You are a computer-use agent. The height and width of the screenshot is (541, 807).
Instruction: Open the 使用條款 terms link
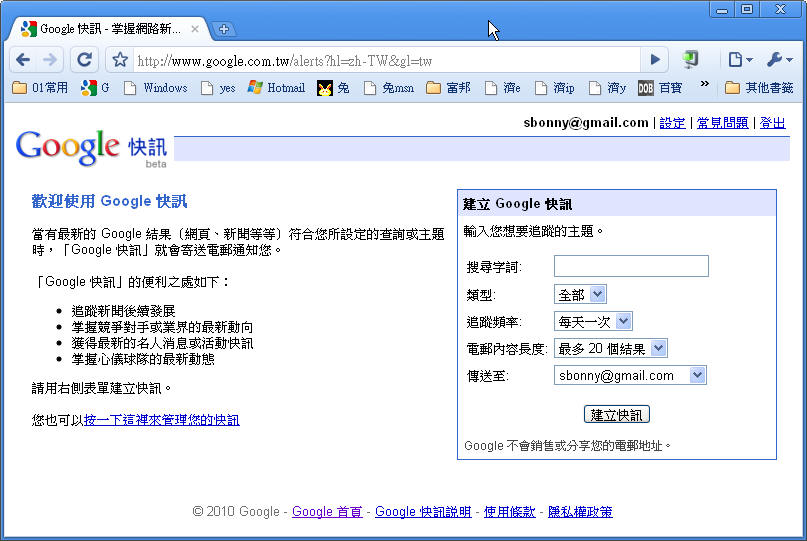(510, 512)
